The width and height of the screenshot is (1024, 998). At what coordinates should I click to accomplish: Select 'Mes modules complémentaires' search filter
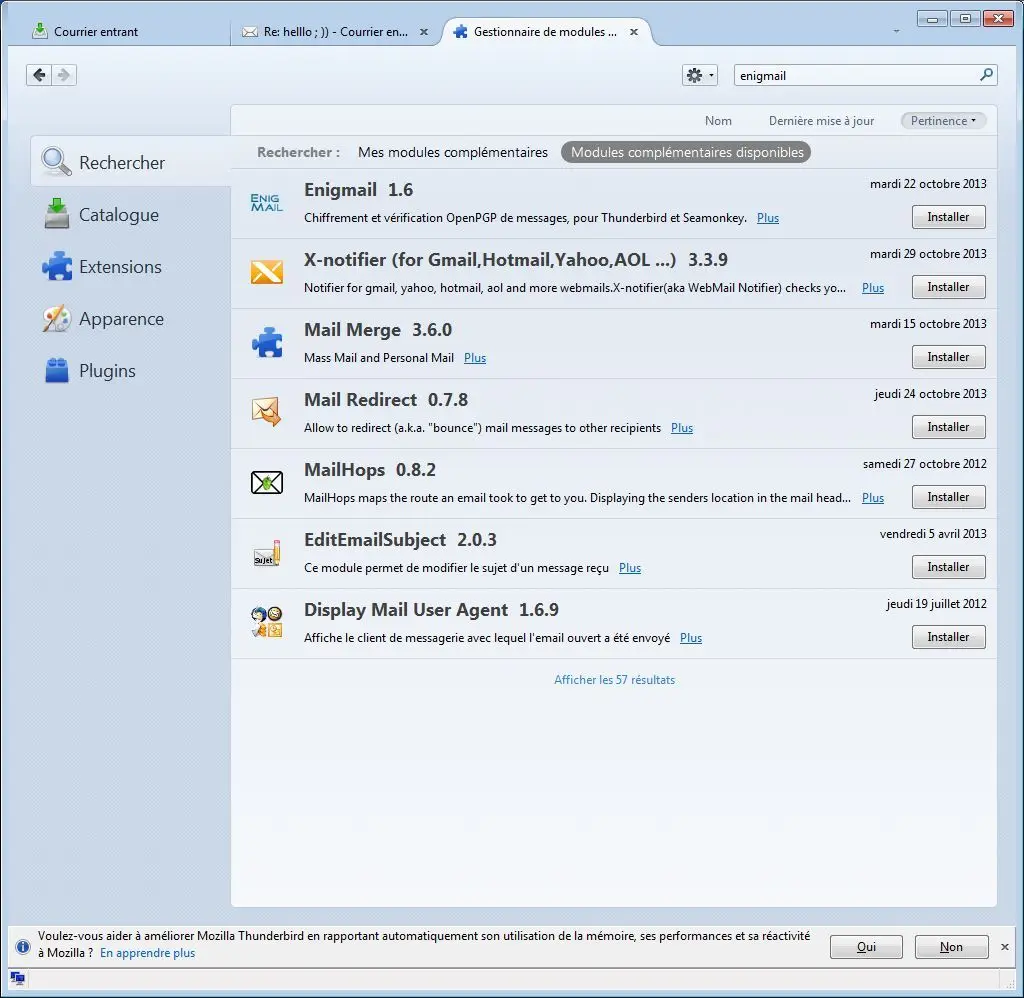pyautogui.click(x=453, y=152)
